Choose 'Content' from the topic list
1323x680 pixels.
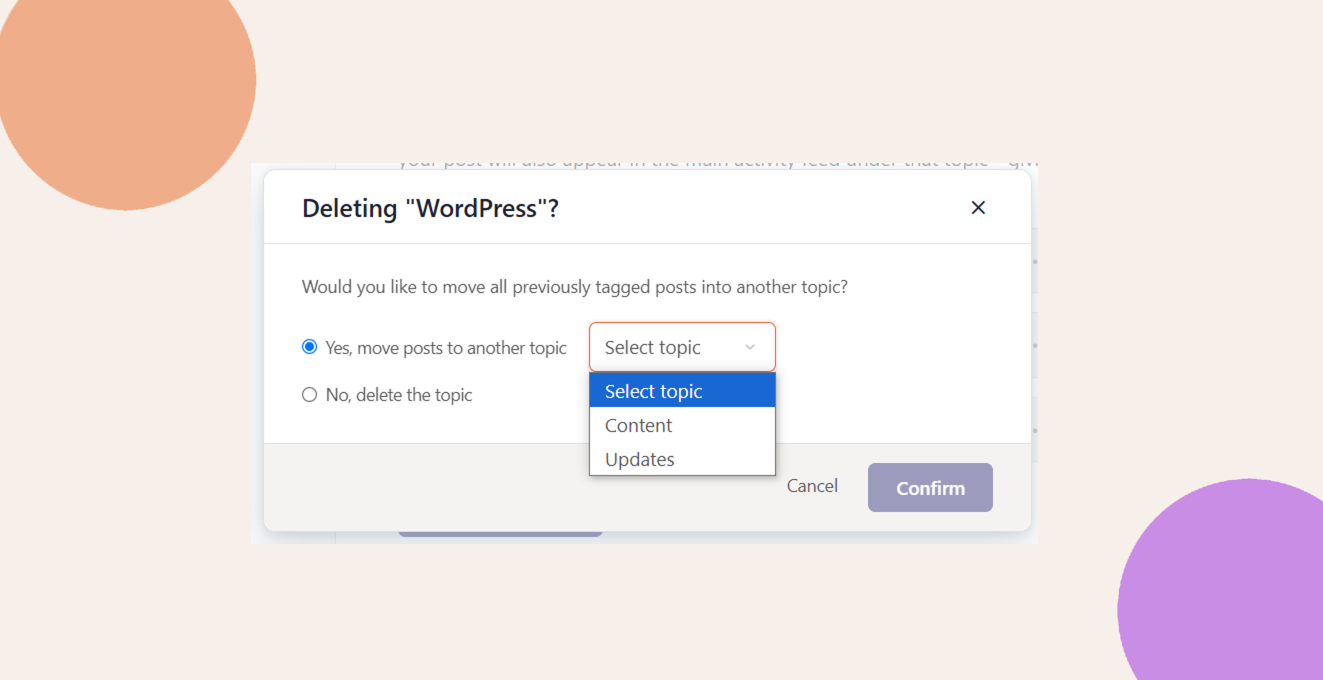tap(682, 425)
